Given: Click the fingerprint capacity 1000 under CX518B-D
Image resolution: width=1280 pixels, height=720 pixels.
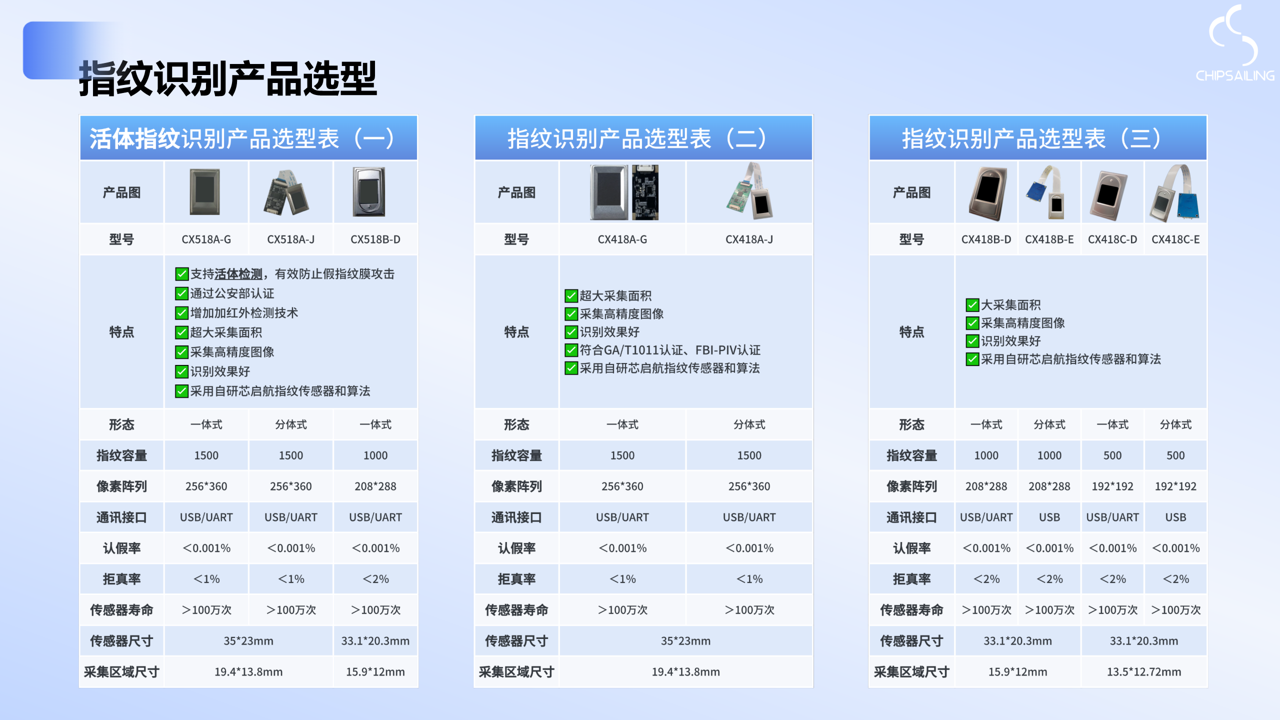Looking at the screenshot, I should [x=375, y=456].
